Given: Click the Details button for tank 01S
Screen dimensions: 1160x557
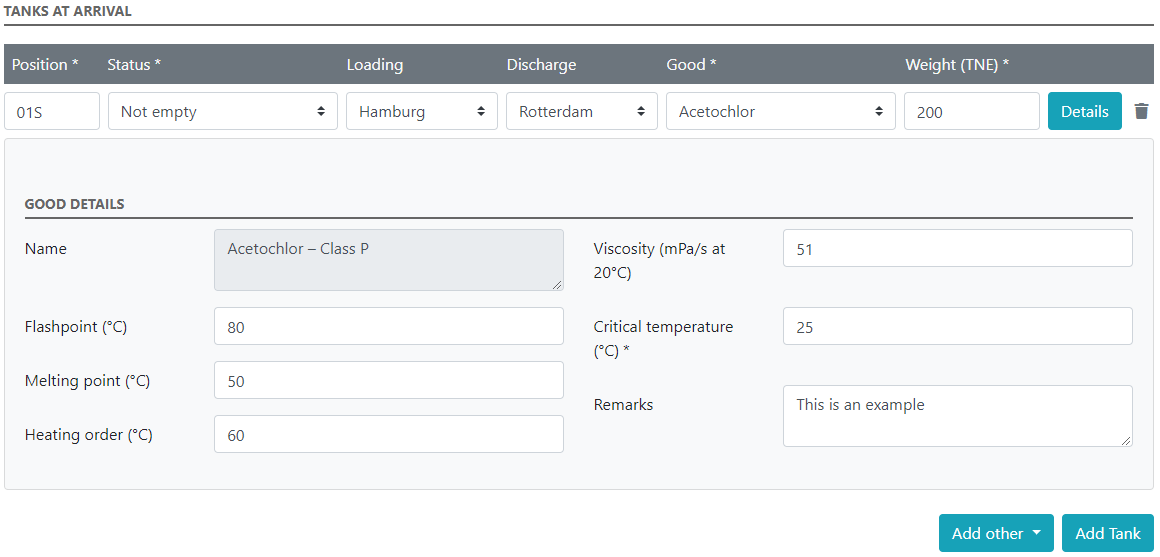Looking at the screenshot, I should tap(1085, 111).
